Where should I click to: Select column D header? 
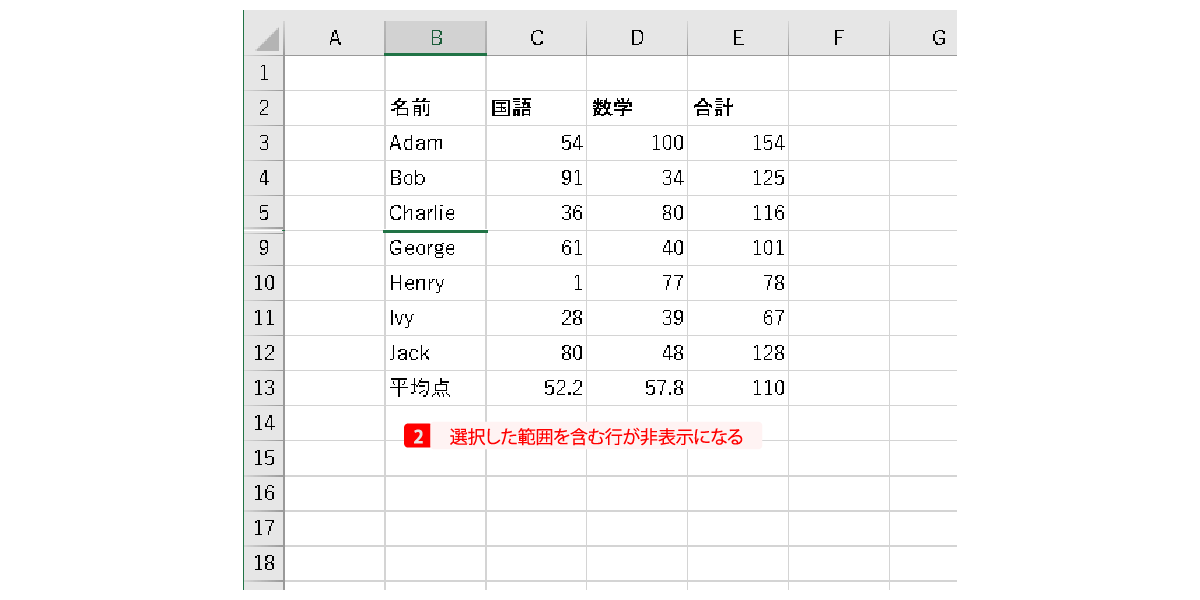point(637,38)
